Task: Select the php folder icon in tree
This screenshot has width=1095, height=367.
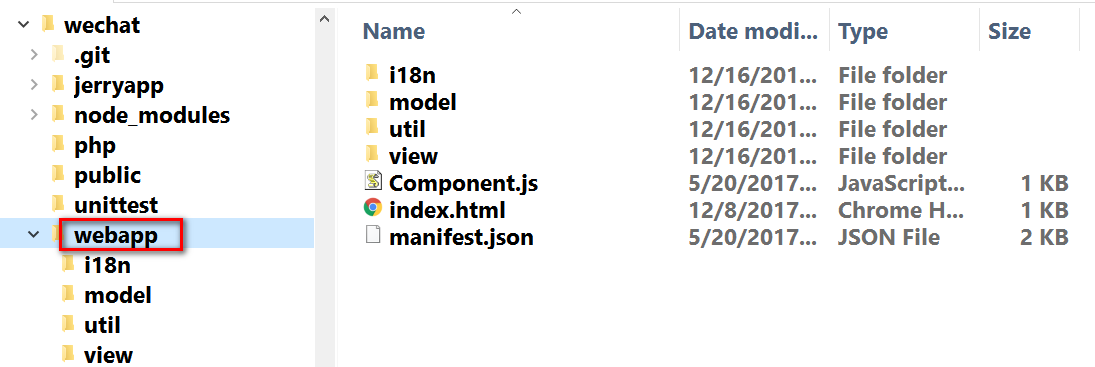Action: pos(58,145)
